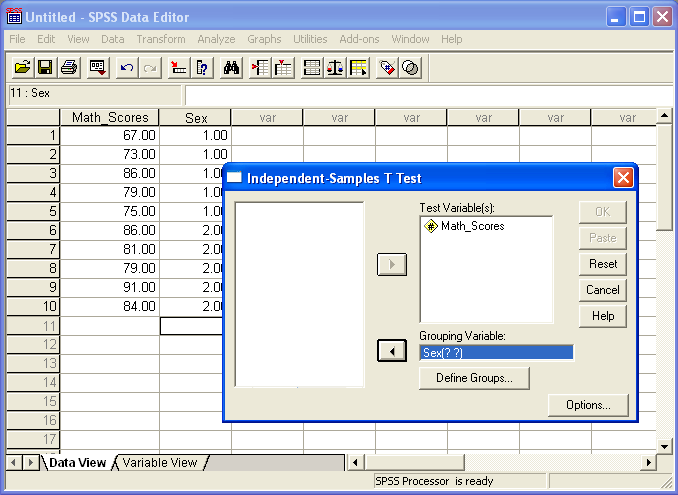Image resolution: width=678 pixels, height=495 pixels.
Task: Select the Sex(? ?) grouping variable field
Action: 496,353
